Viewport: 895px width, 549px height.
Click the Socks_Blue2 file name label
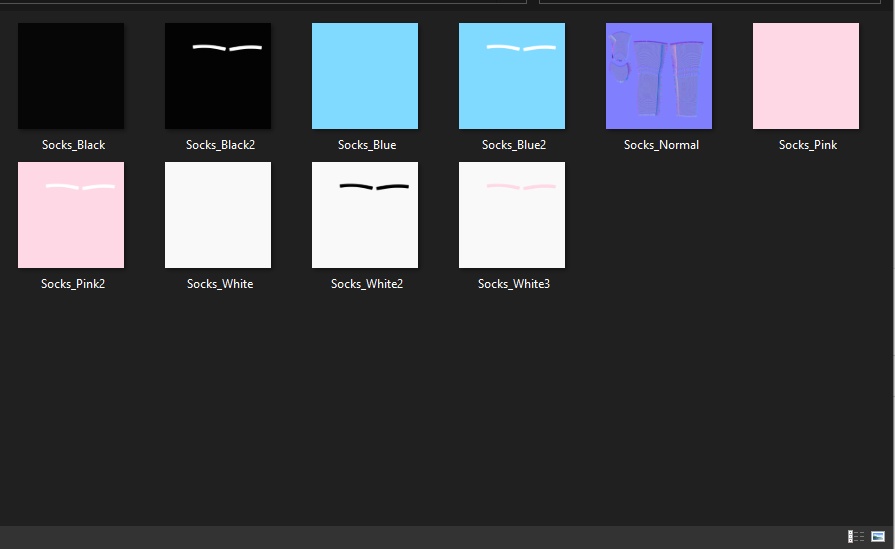pyautogui.click(x=514, y=145)
